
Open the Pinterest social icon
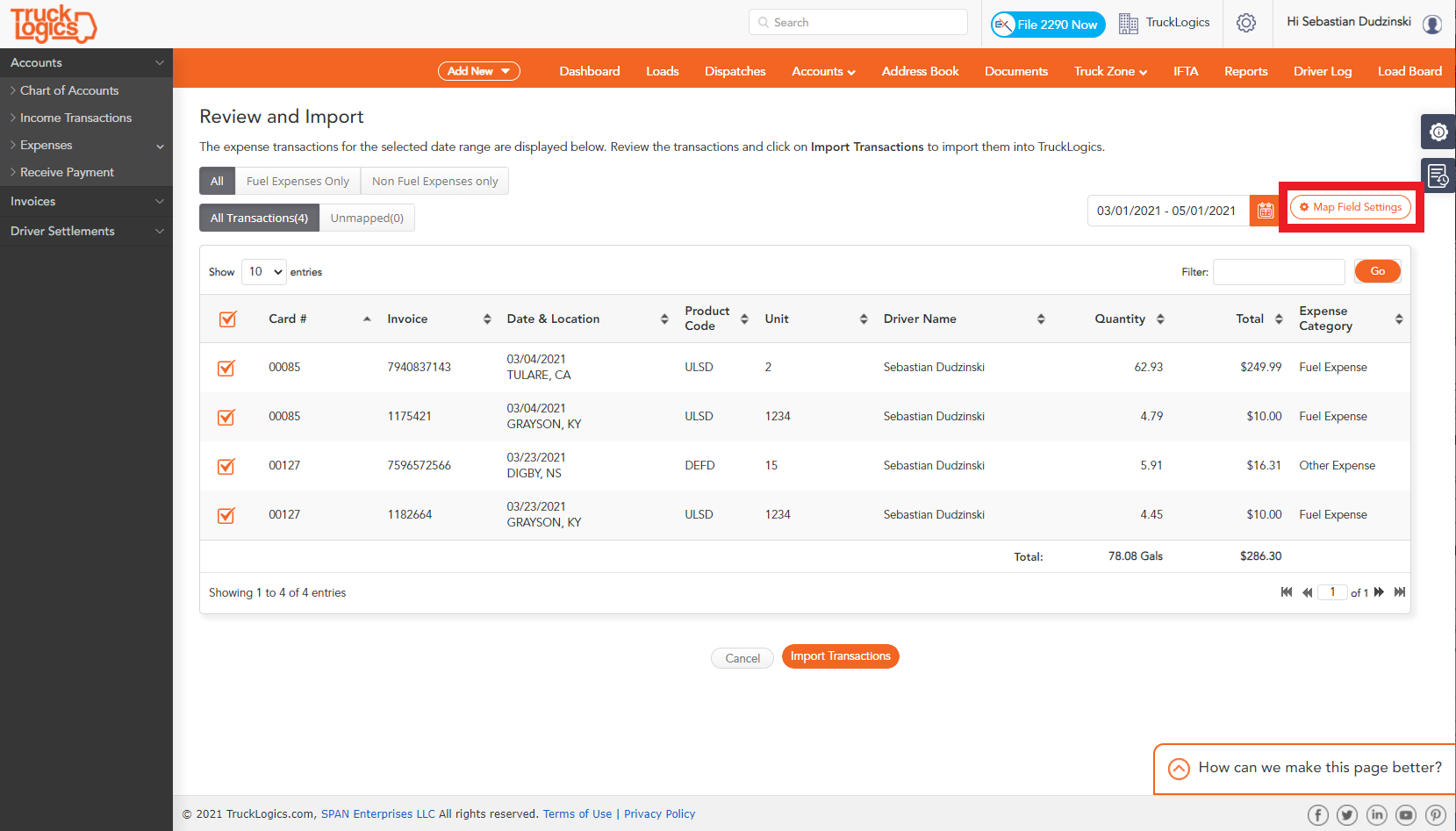[1436, 815]
